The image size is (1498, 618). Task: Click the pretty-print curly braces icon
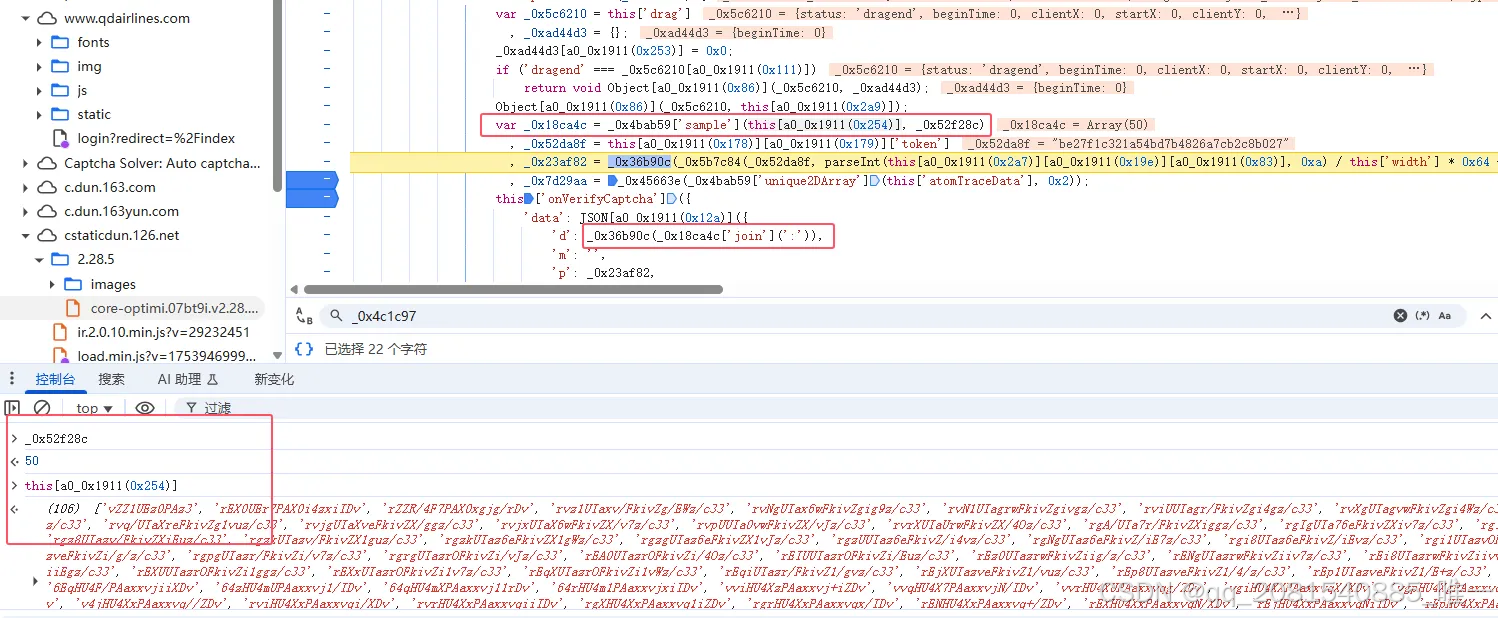point(304,349)
